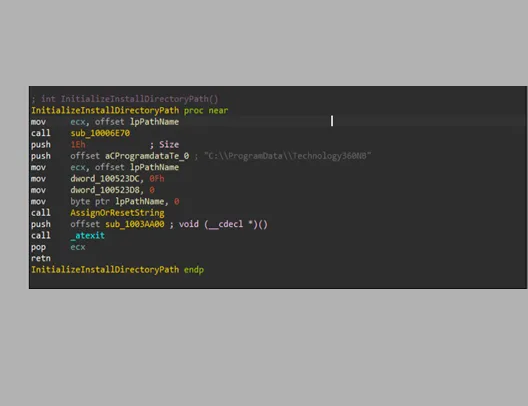The width and height of the screenshot is (528, 406).
Task: Open the _atexit call target
Action: pos(88,235)
